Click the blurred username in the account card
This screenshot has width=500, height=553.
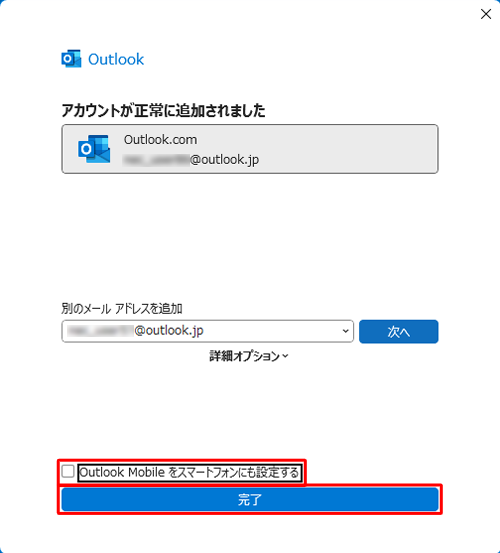[157, 160]
